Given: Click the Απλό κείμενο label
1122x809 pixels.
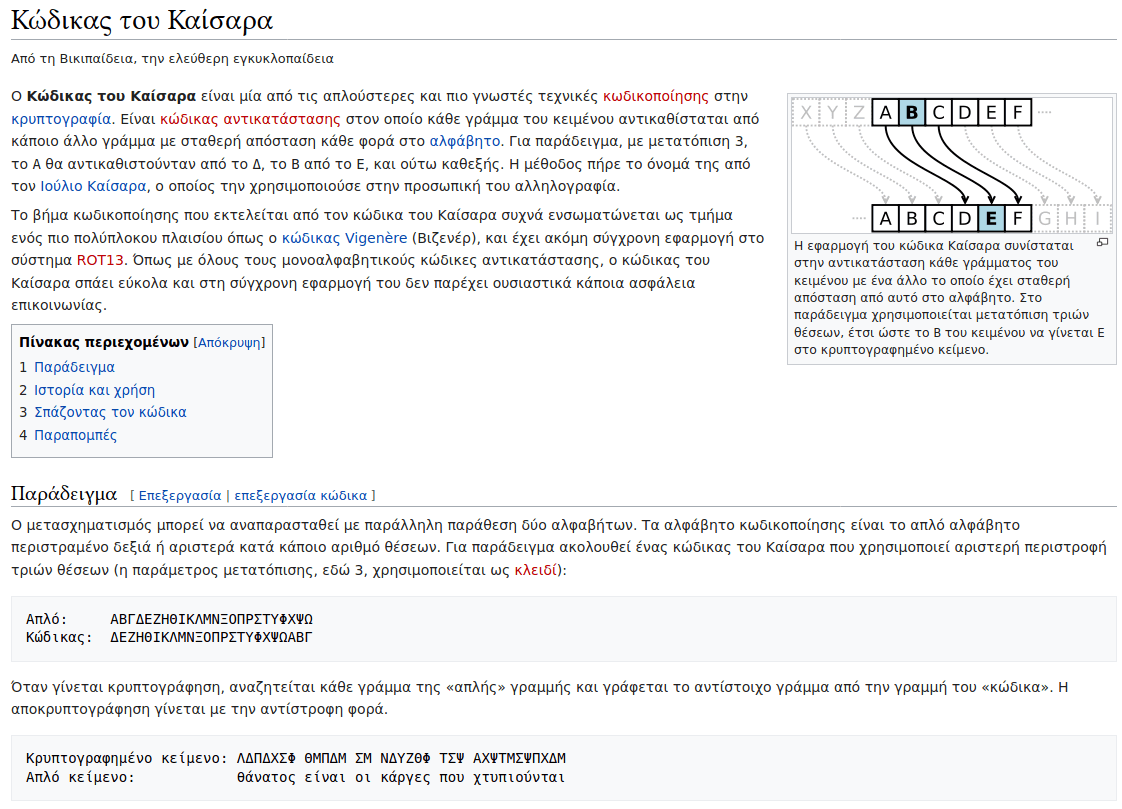Looking at the screenshot, I should (80, 778).
